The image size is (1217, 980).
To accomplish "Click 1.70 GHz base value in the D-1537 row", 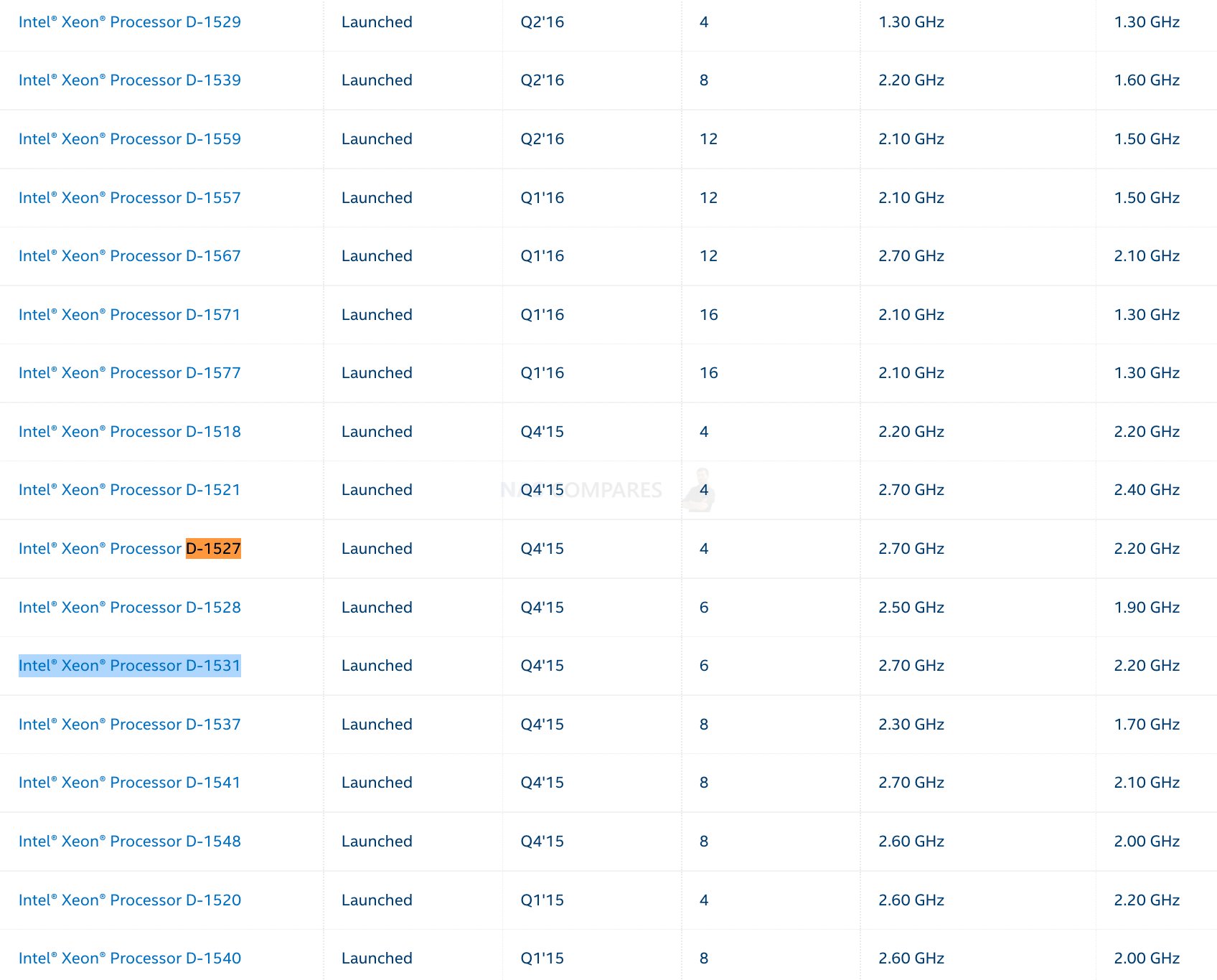I will (x=1147, y=725).
